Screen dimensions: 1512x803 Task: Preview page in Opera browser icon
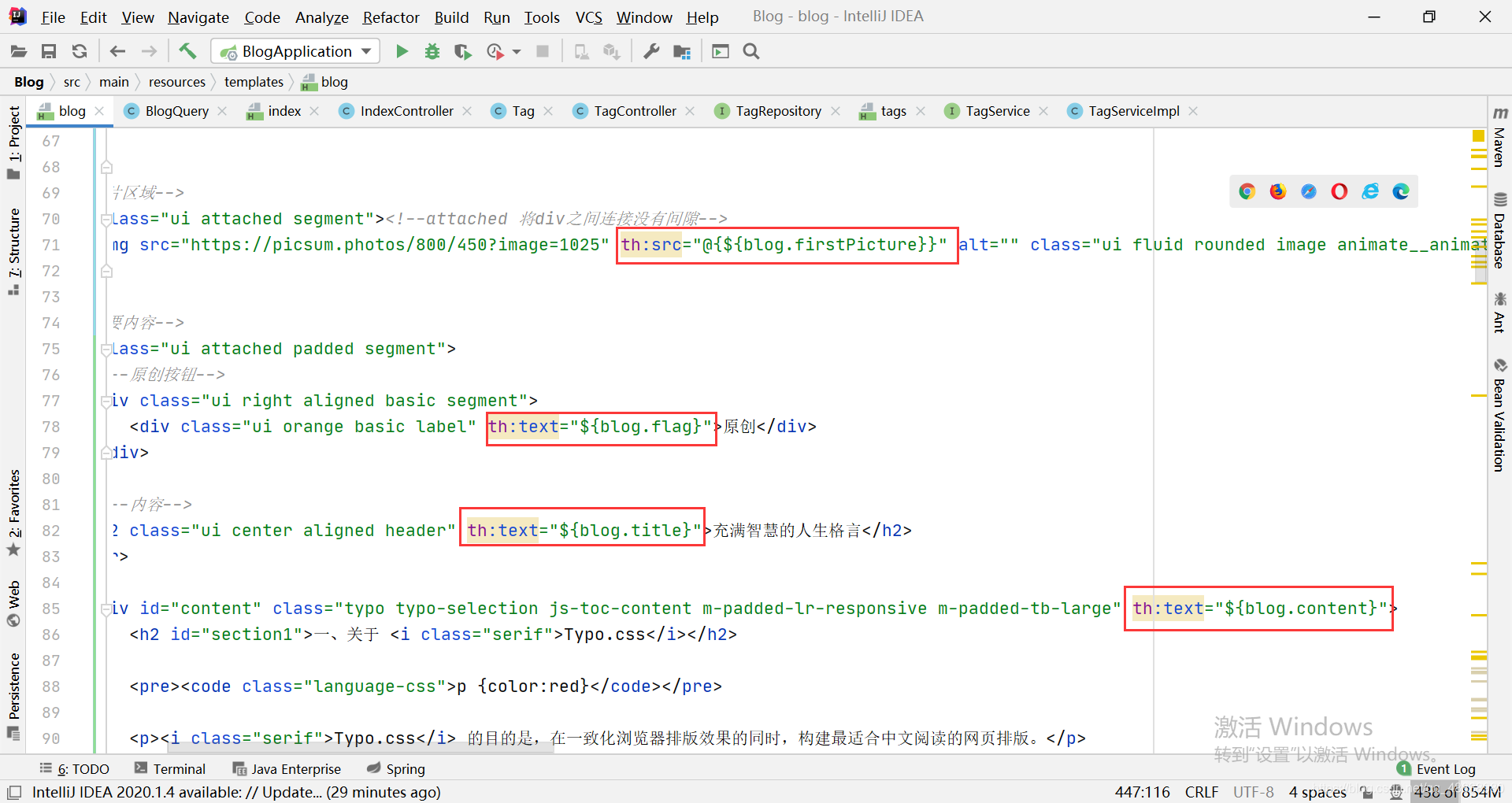pyautogui.click(x=1340, y=191)
